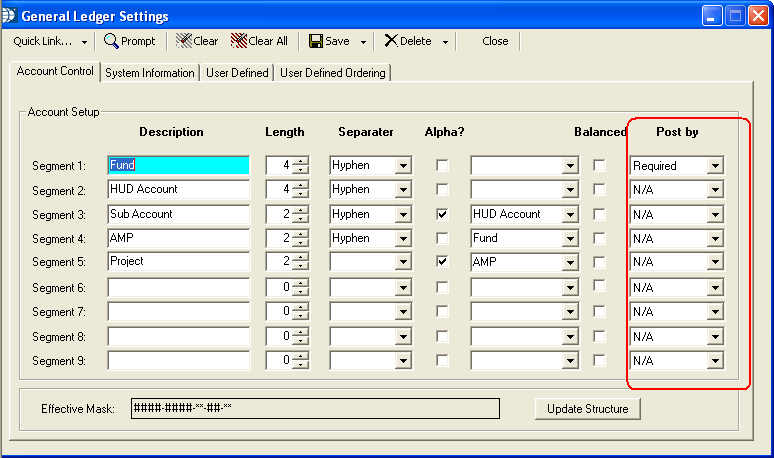Open the Quick Link dropdown
Screen dimensions: 774x458
tap(84, 42)
